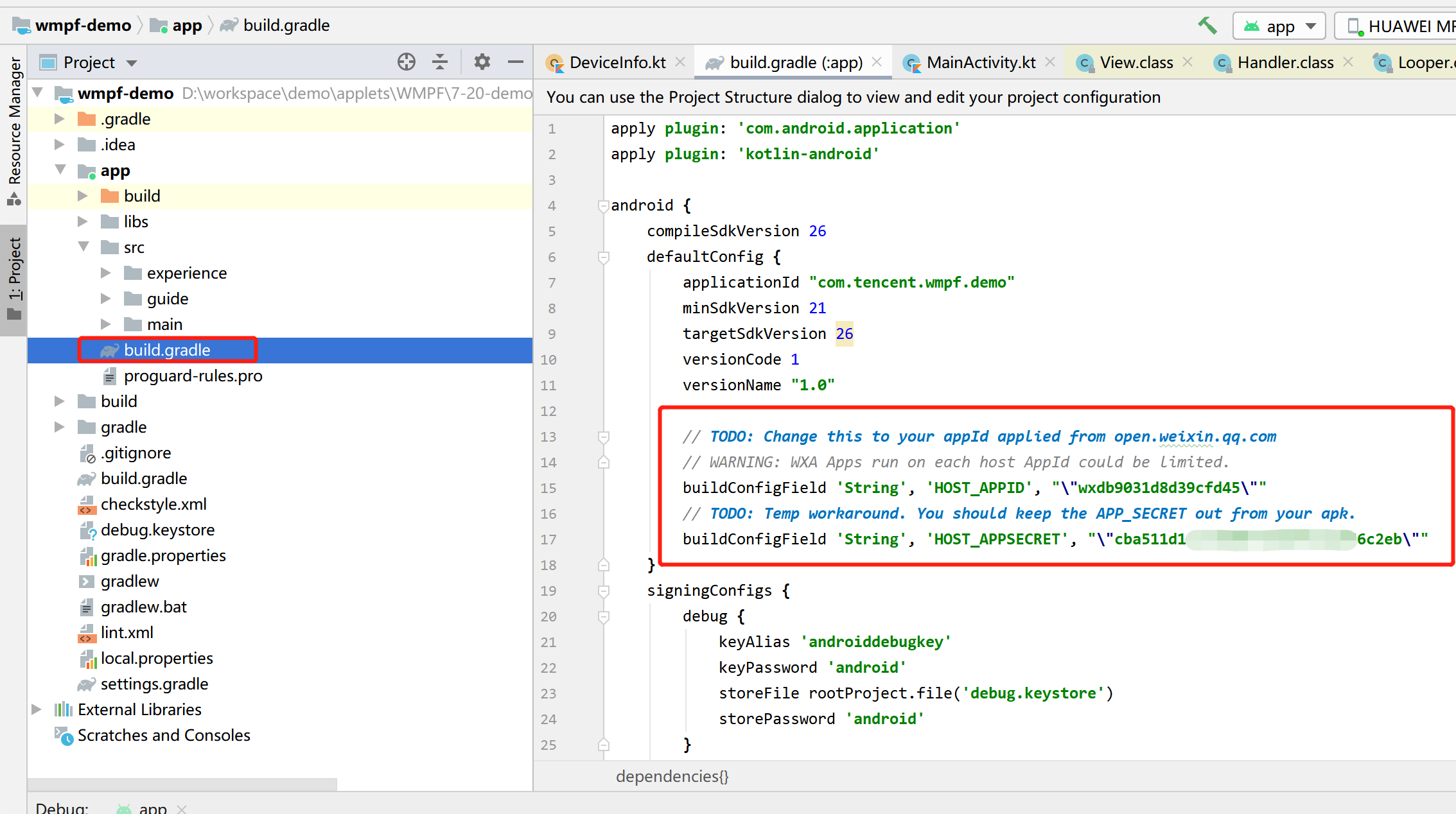Switch to the MainActivity.kt tab
The width and height of the screenshot is (1456, 814).
(x=980, y=63)
